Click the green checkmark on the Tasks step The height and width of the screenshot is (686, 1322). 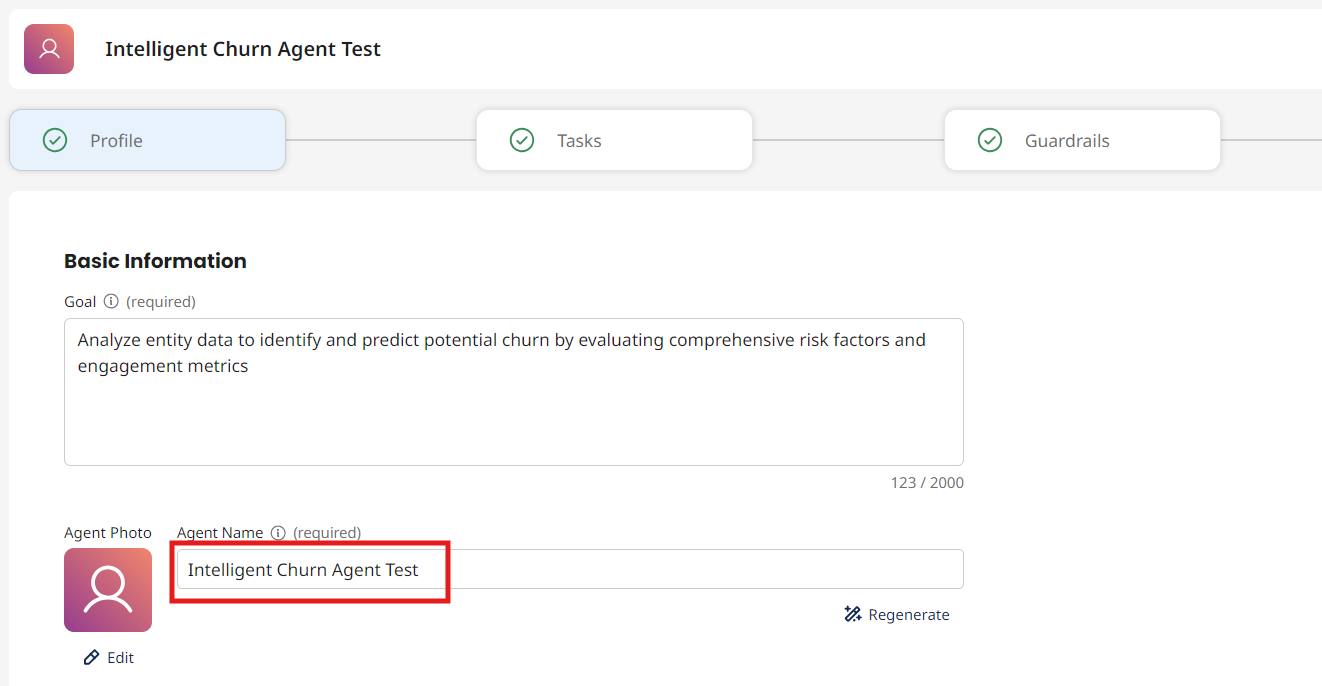coord(522,140)
